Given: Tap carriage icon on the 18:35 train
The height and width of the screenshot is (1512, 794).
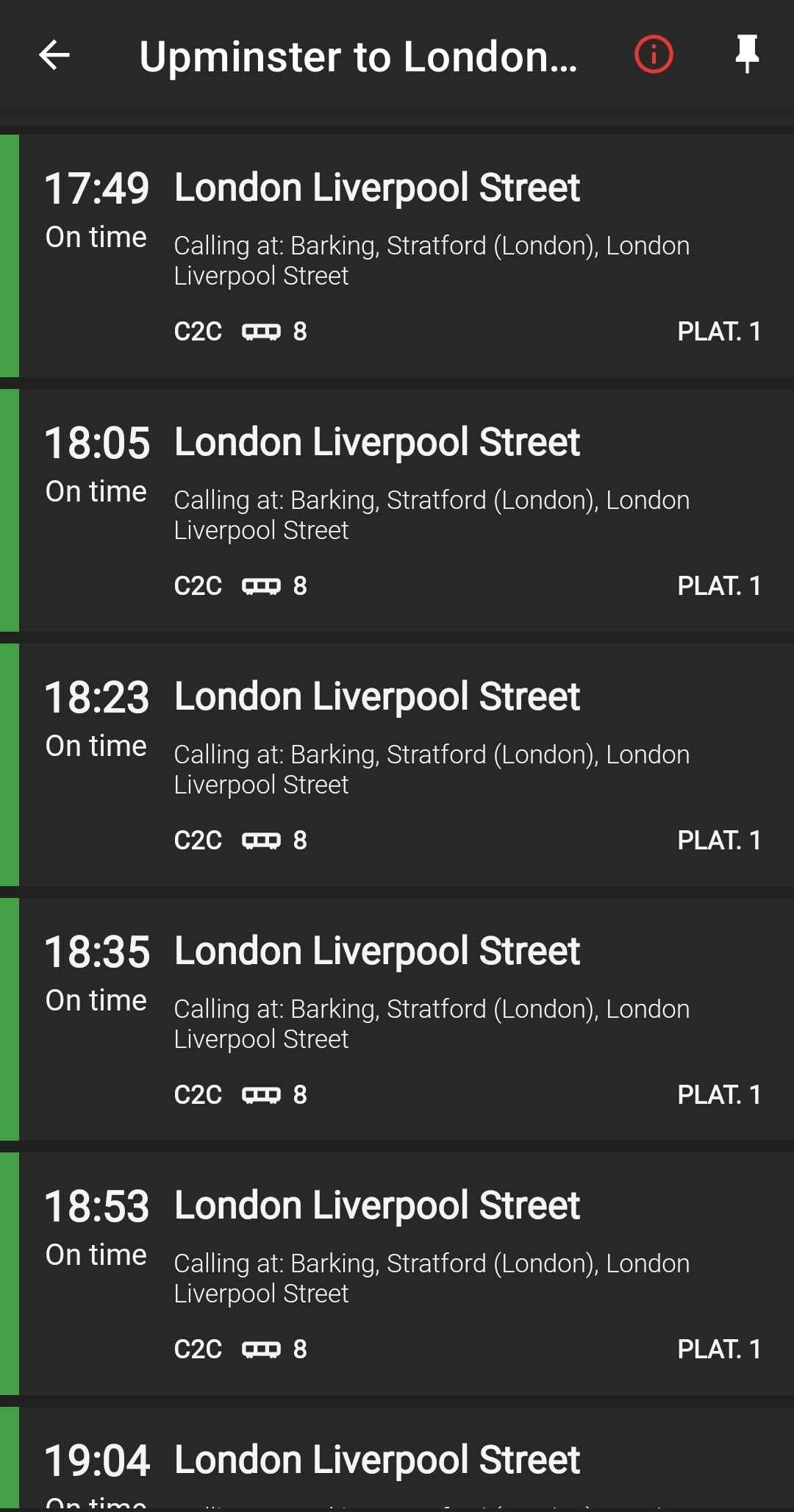Looking at the screenshot, I should tap(262, 1095).
